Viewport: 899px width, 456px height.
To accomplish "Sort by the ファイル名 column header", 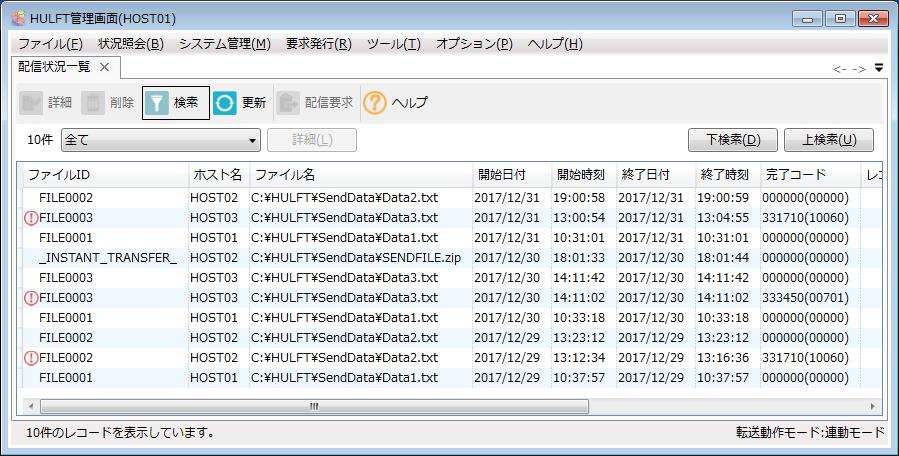I will point(361,175).
